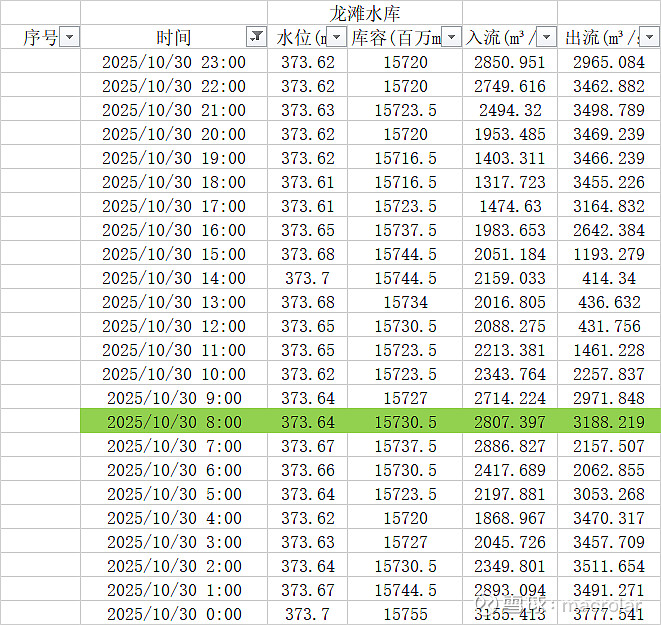The height and width of the screenshot is (625, 661).
Task: Select cell 2025/10/30 18:00
Action: [x=174, y=182]
